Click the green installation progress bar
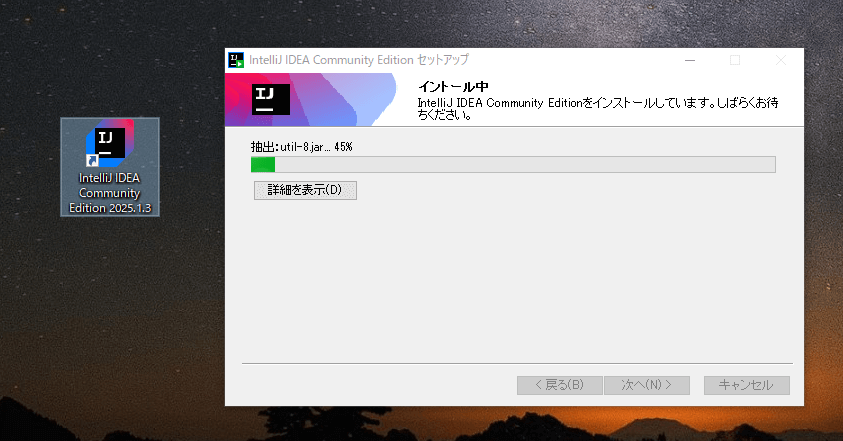Image resolution: width=843 pixels, height=441 pixels. [x=513, y=165]
